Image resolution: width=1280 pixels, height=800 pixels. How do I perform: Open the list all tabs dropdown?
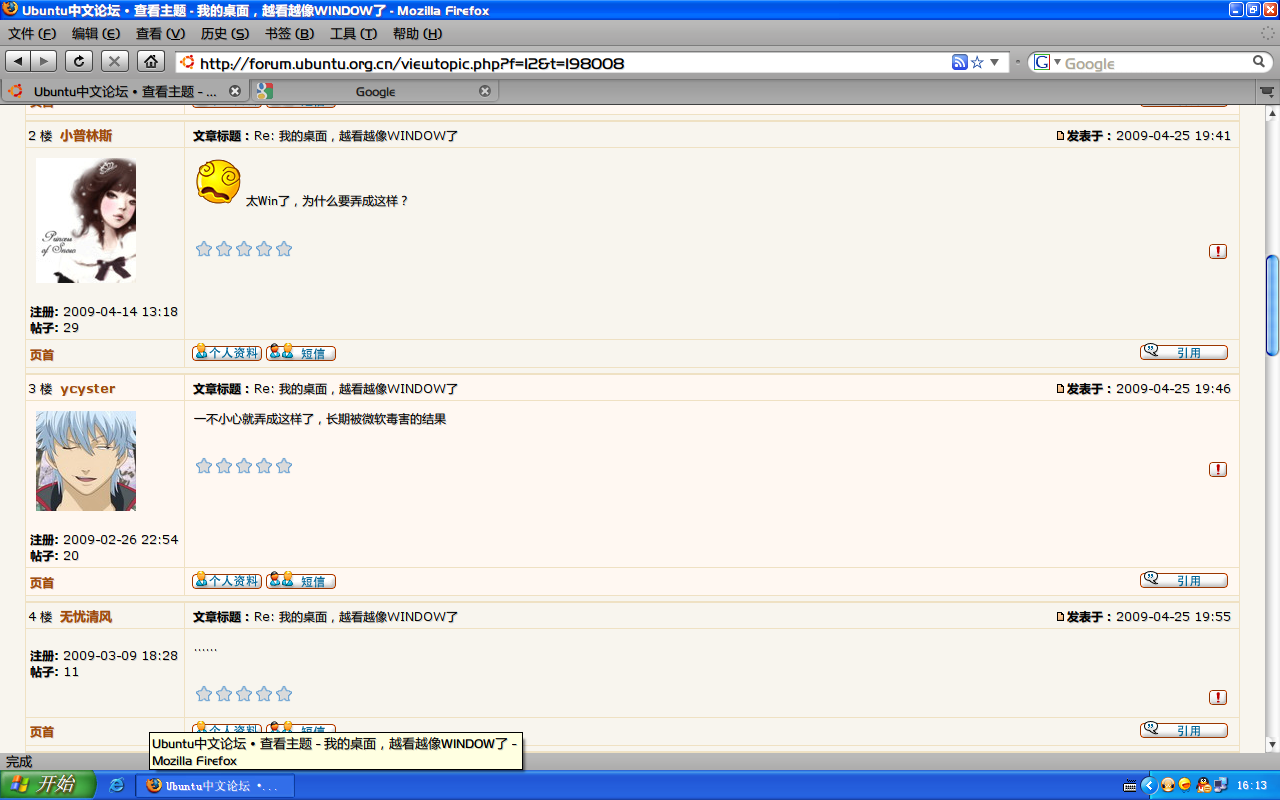pos(1268,91)
